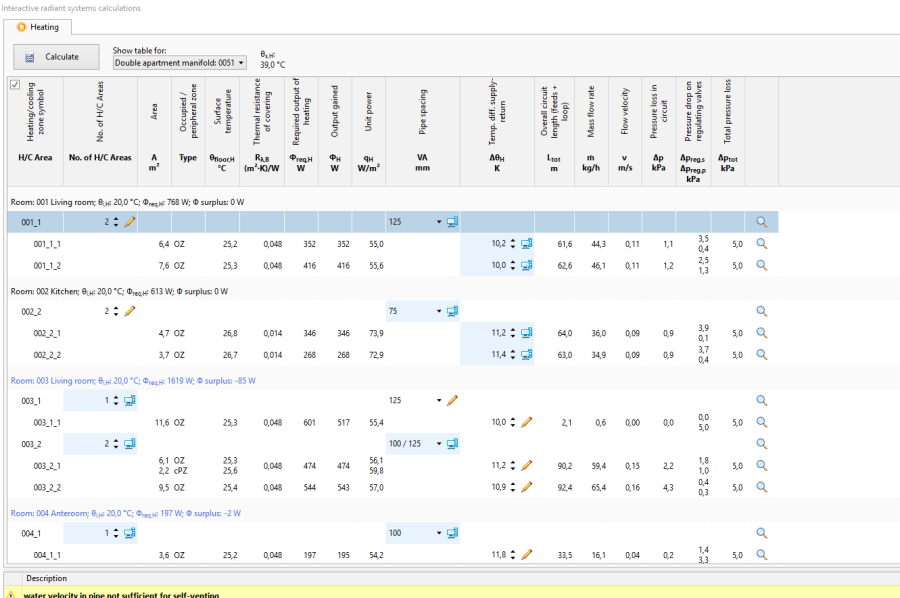This screenshot has height=598, width=900.
Task: Click the magnifier icon for row 004_1_1
Action: click(762, 554)
